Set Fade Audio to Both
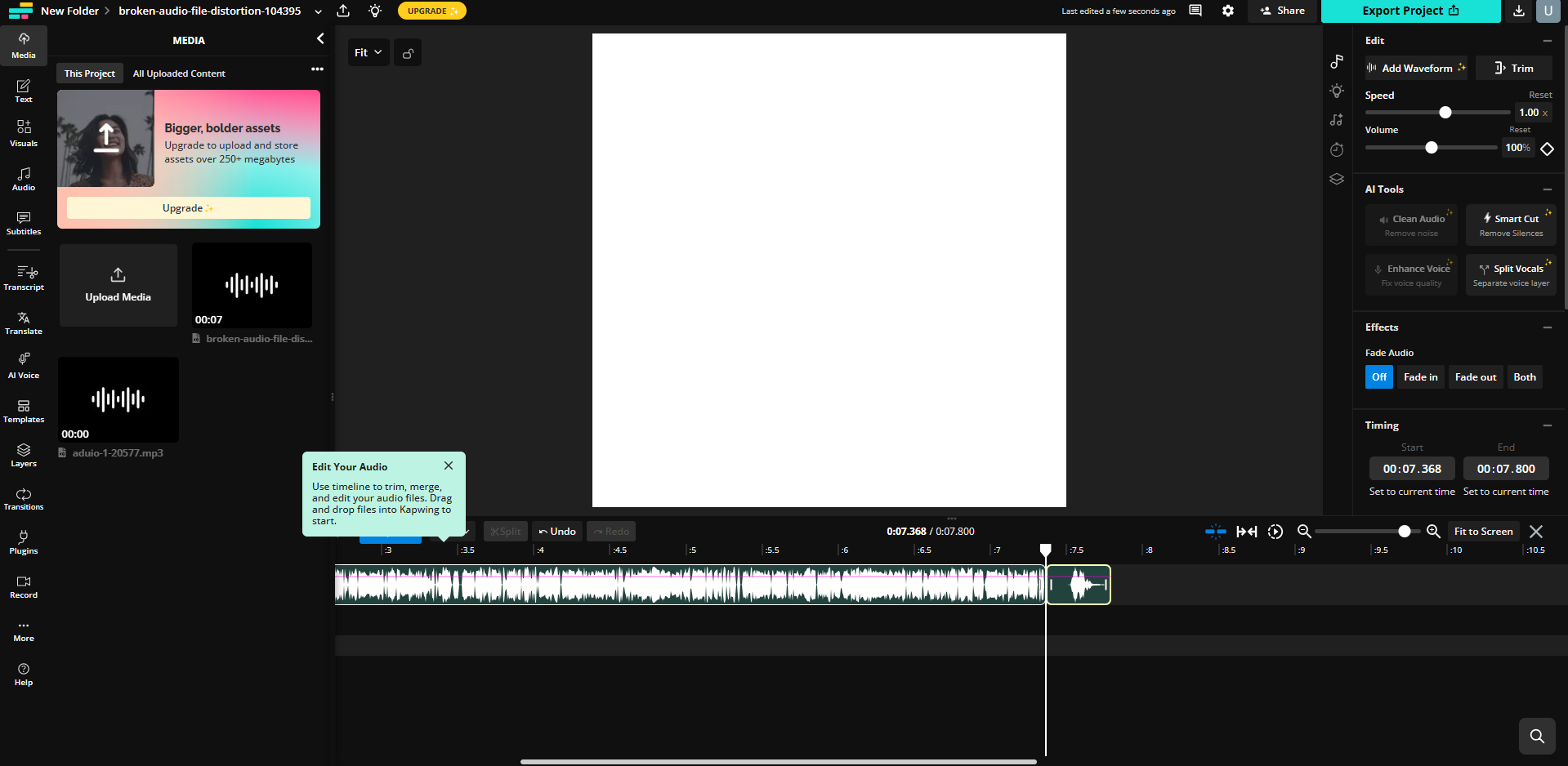 1525,377
